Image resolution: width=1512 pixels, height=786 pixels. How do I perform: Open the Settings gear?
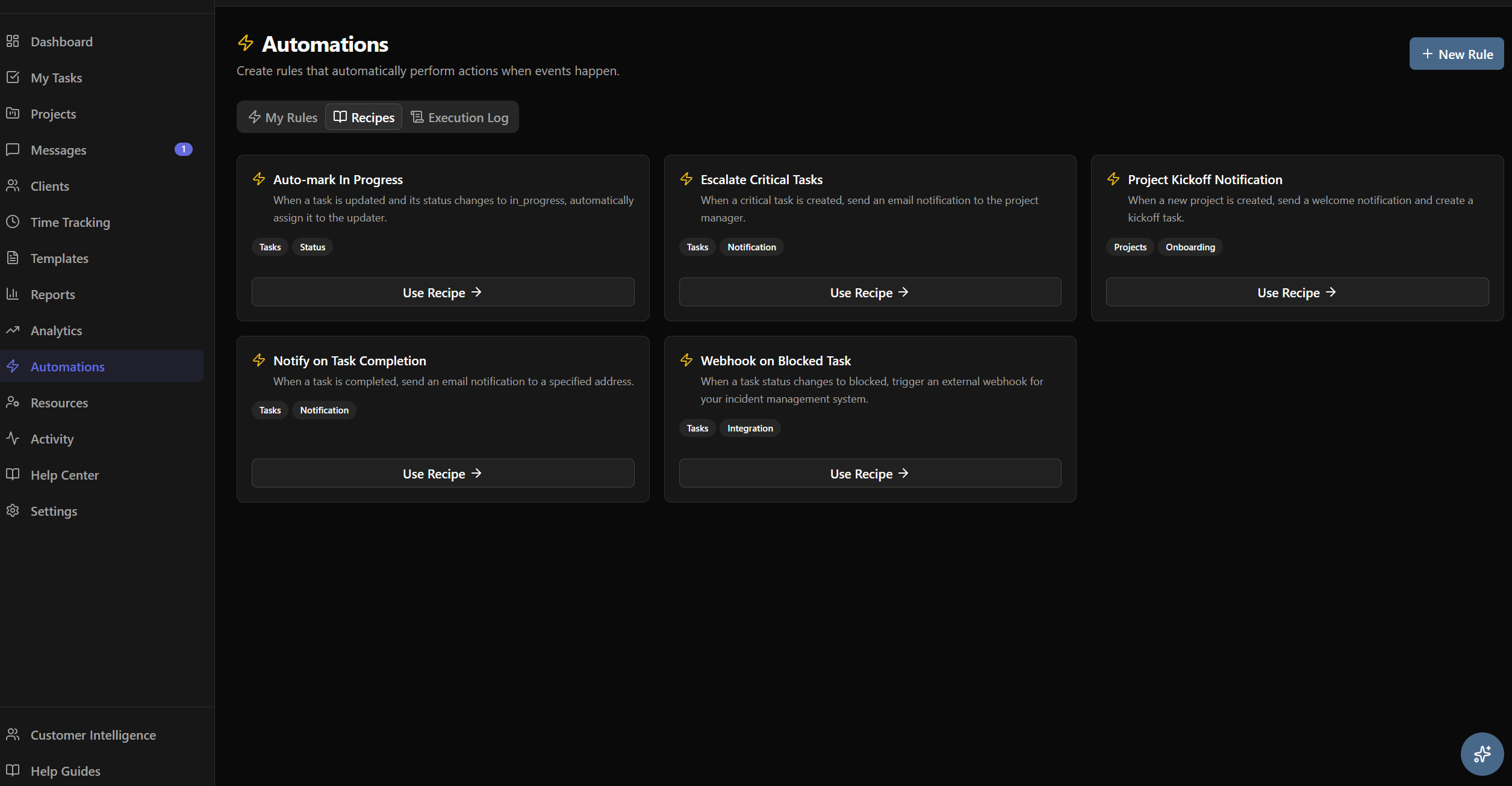(13, 510)
